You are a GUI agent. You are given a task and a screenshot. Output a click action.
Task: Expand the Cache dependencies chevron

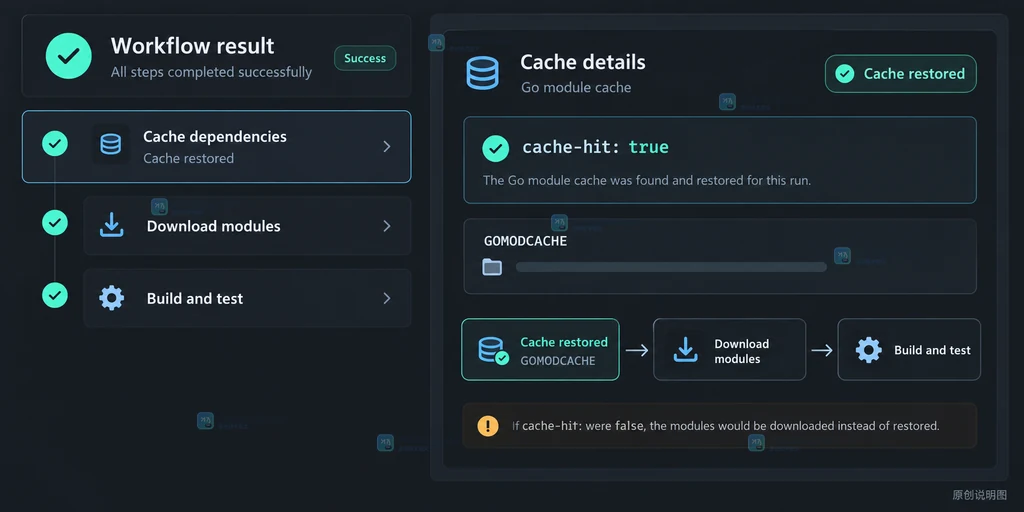387,146
